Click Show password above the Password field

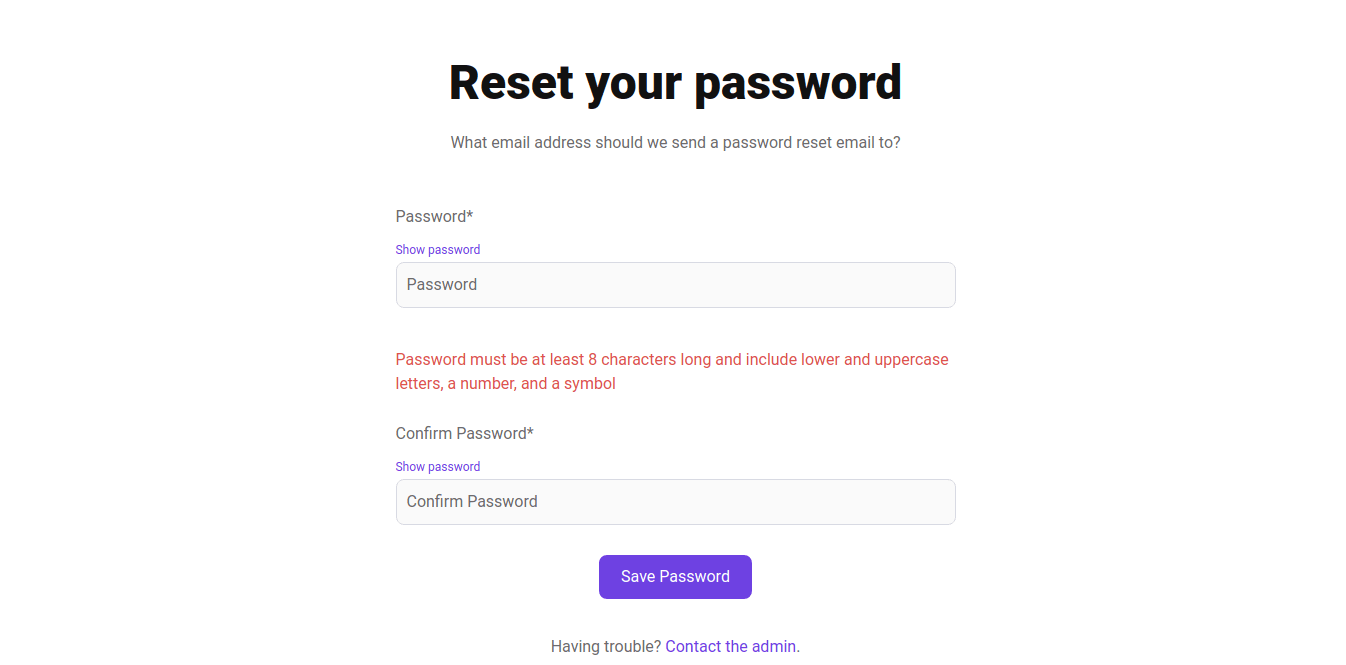click(x=437, y=249)
